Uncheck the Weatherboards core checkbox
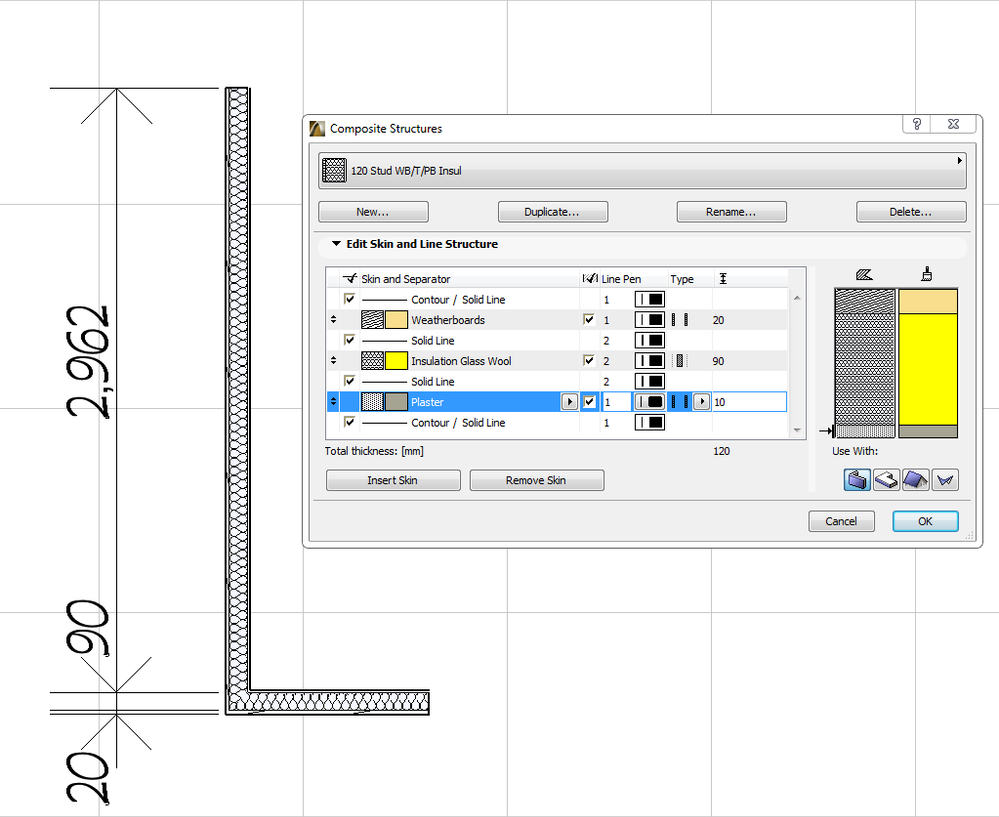Viewport: 999px width, 817px height. pyautogui.click(x=589, y=319)
